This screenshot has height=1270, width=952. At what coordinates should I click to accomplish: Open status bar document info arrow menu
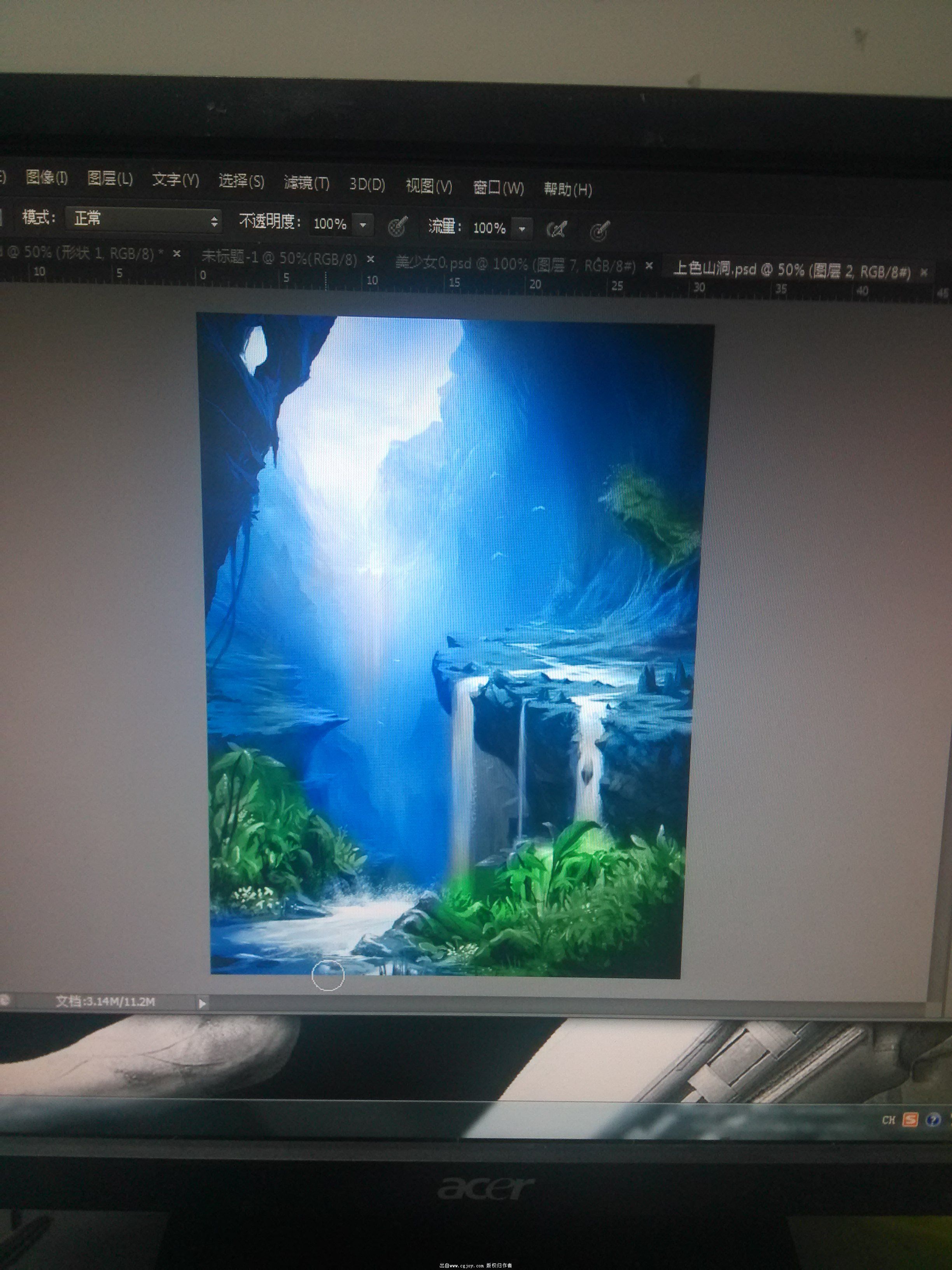(202, 1003)
